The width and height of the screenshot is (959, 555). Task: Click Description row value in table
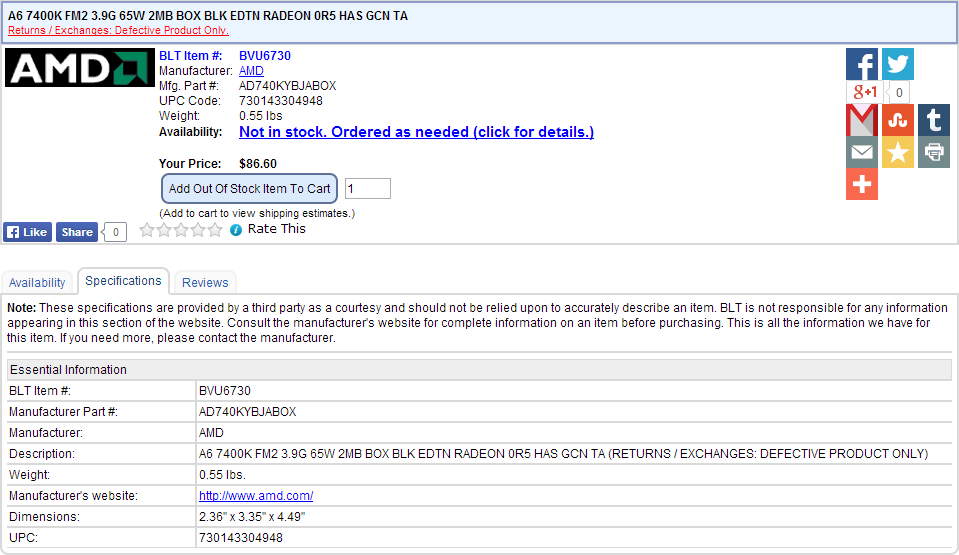pyautogui.click(x=563, y=454)
